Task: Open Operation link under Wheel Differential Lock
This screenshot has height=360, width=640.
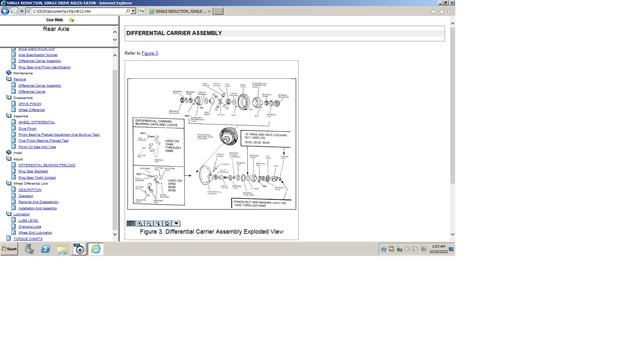Action: [26, 196]
